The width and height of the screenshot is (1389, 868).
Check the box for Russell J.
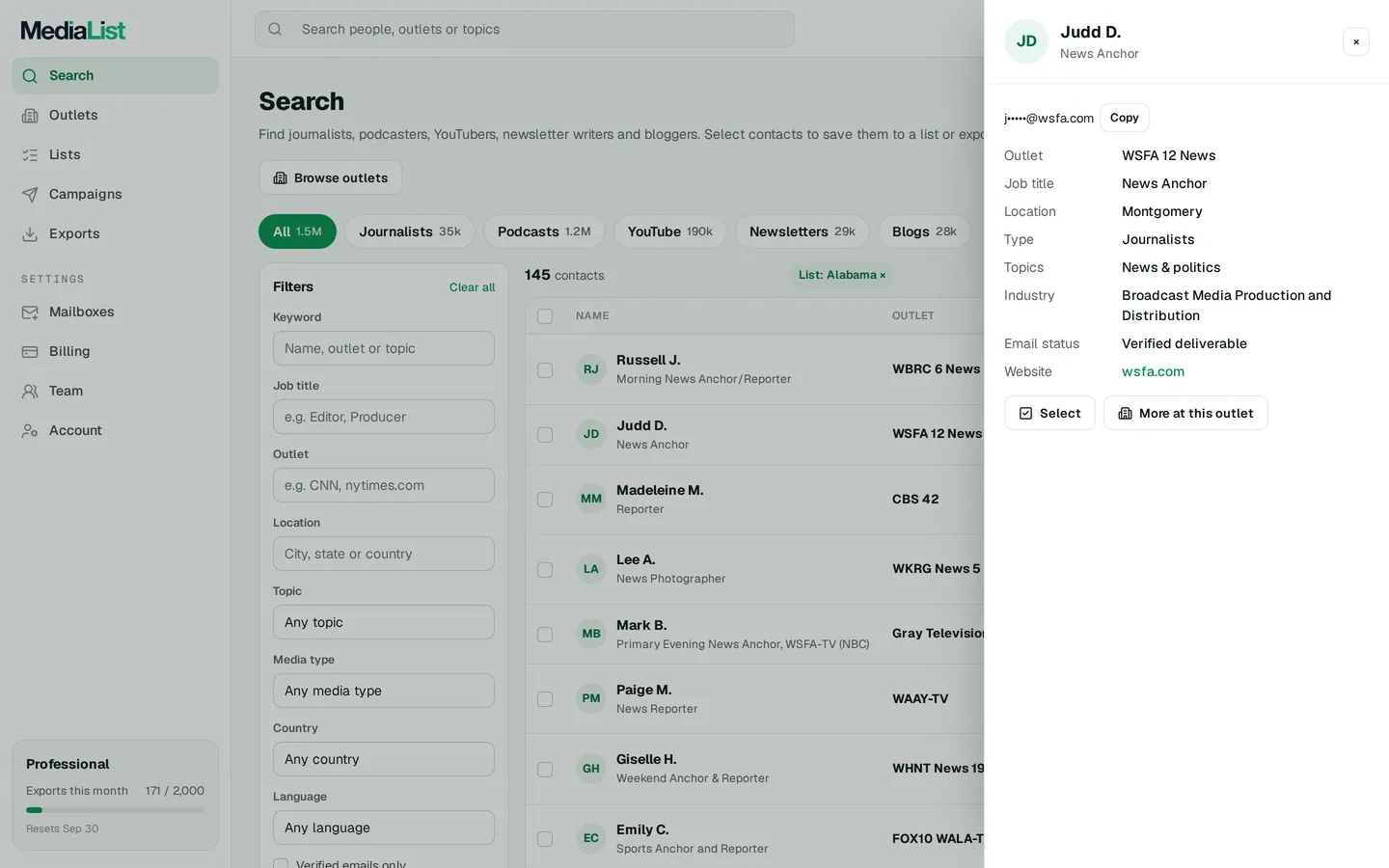coord(545,370)
